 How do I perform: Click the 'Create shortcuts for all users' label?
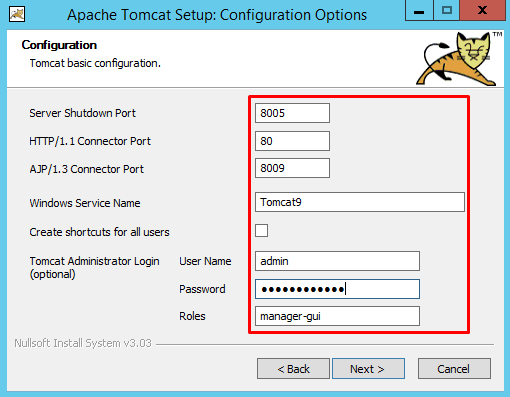[99, 232]
